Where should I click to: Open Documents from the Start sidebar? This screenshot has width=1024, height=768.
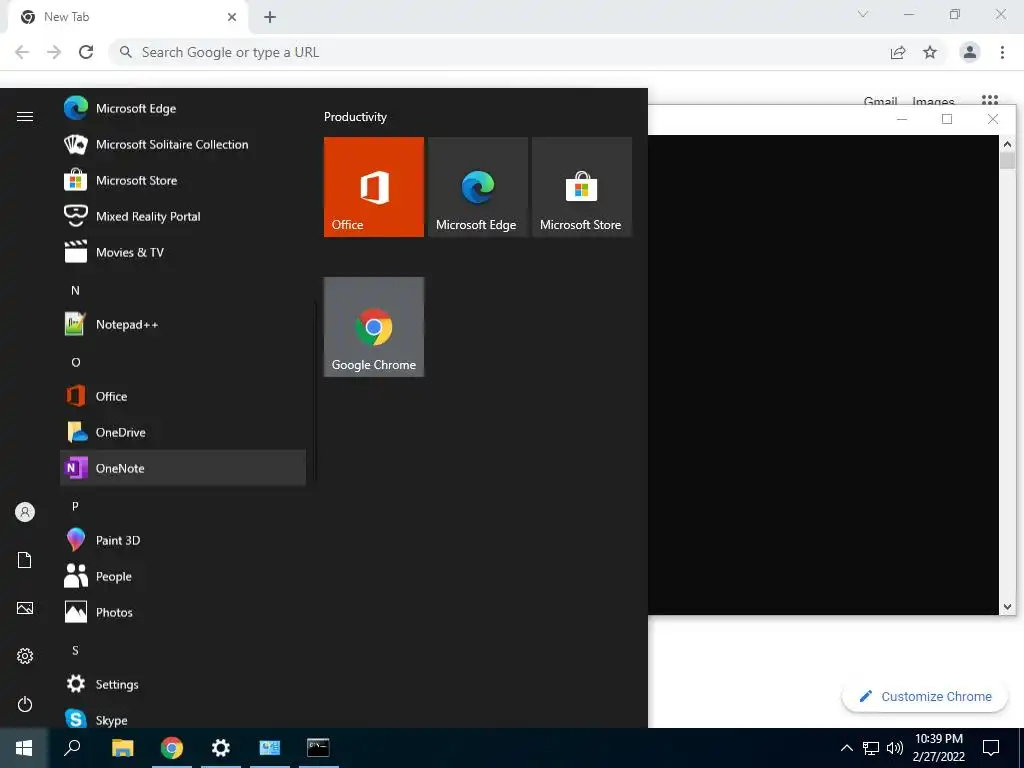25,560
